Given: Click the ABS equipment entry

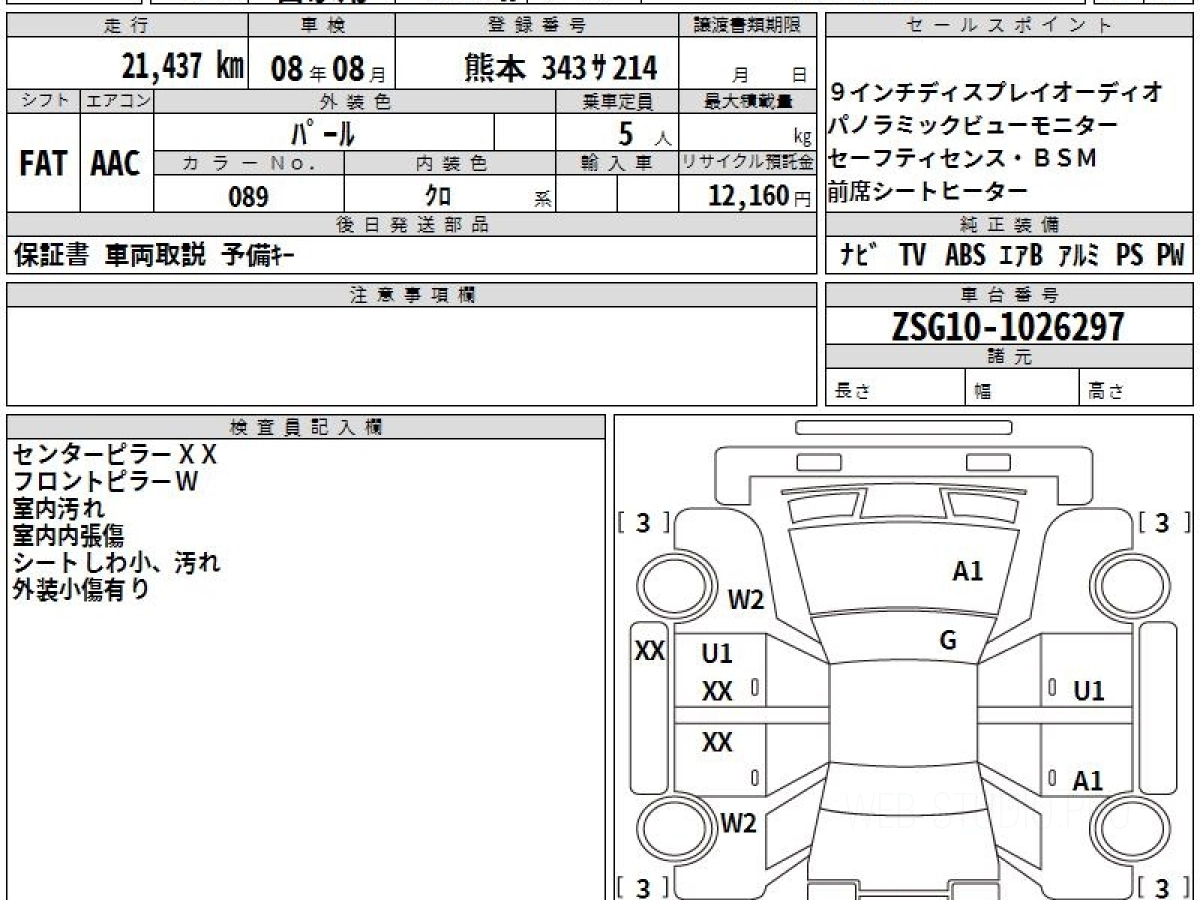Looking at the screenshot, I should pos(965,256).
